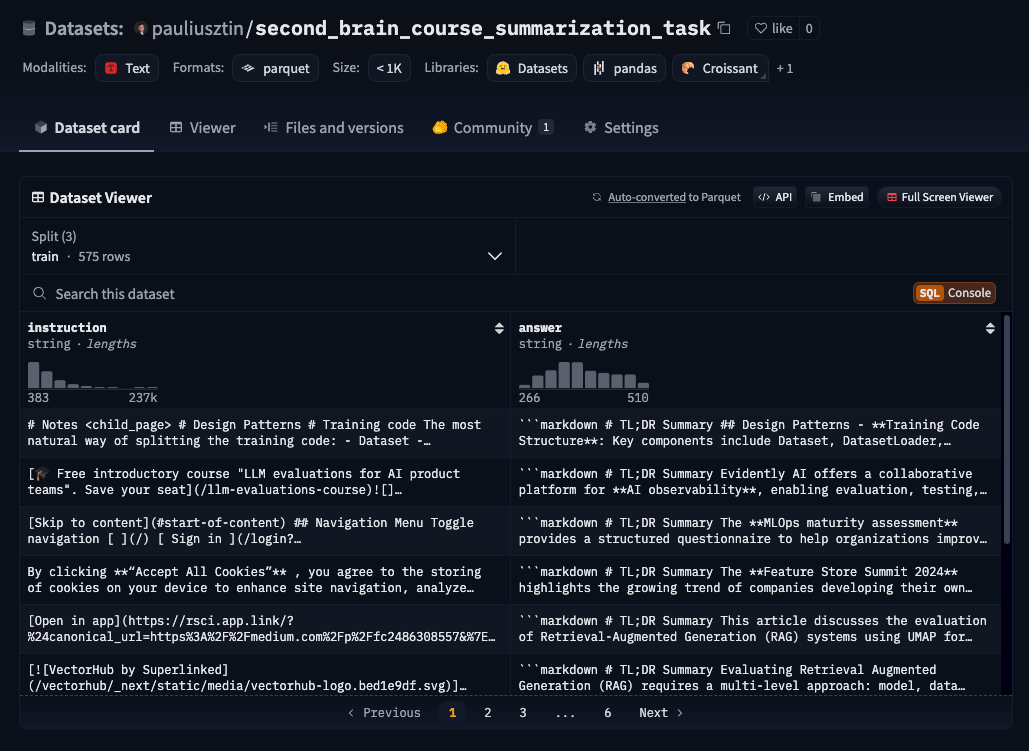Go to Previous page
This screenshot has height=751, width=1029.
point(384,713)
